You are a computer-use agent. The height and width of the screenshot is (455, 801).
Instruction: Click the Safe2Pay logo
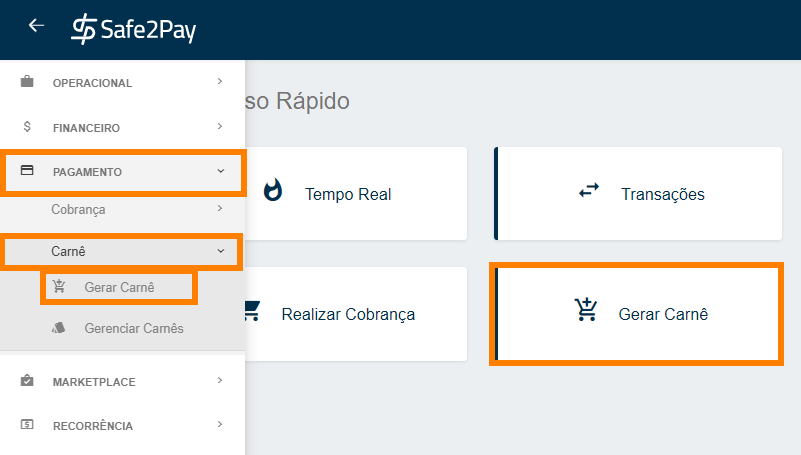pyautogui.click(x=133, y=29)
